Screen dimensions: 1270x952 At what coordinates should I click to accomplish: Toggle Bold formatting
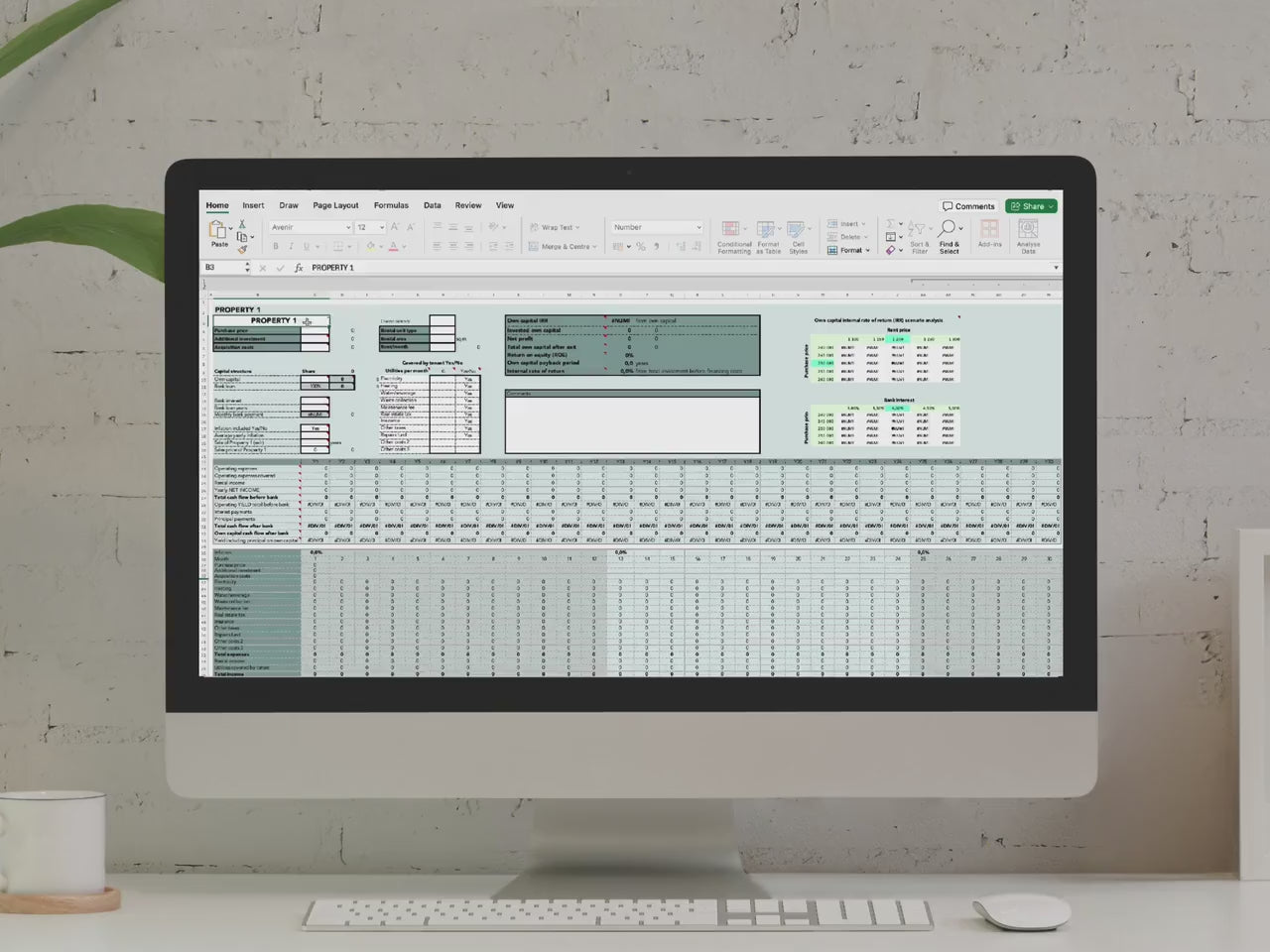275,247
